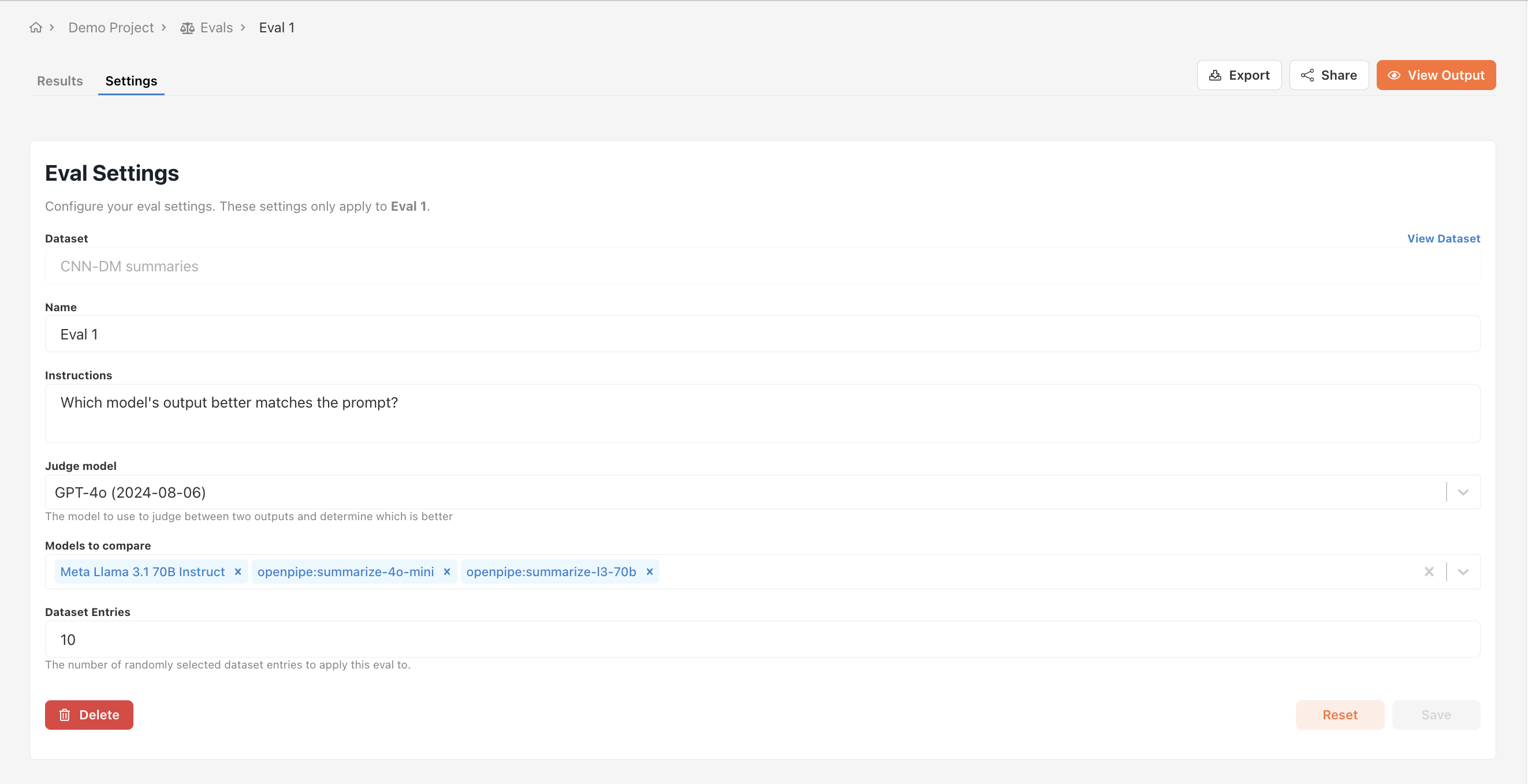This screenshot has width=1528, height=784.
Task: Remove openpipe:summarize-l3-70b model tag
Action: (650, 572)
